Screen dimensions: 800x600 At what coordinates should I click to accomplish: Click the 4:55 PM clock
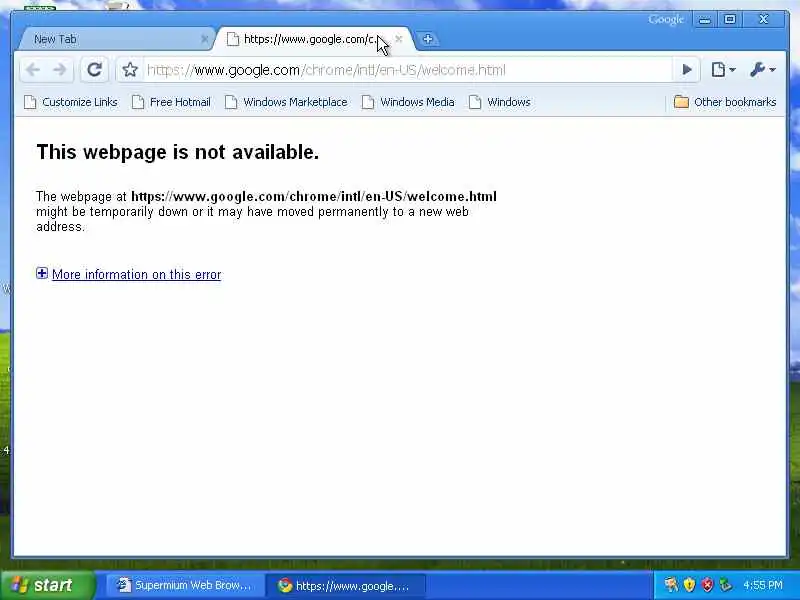763,585
